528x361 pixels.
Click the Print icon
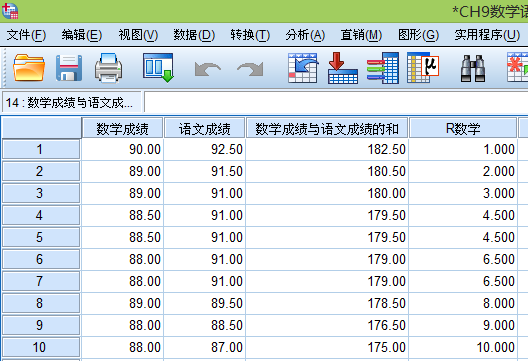pos(108,68)
